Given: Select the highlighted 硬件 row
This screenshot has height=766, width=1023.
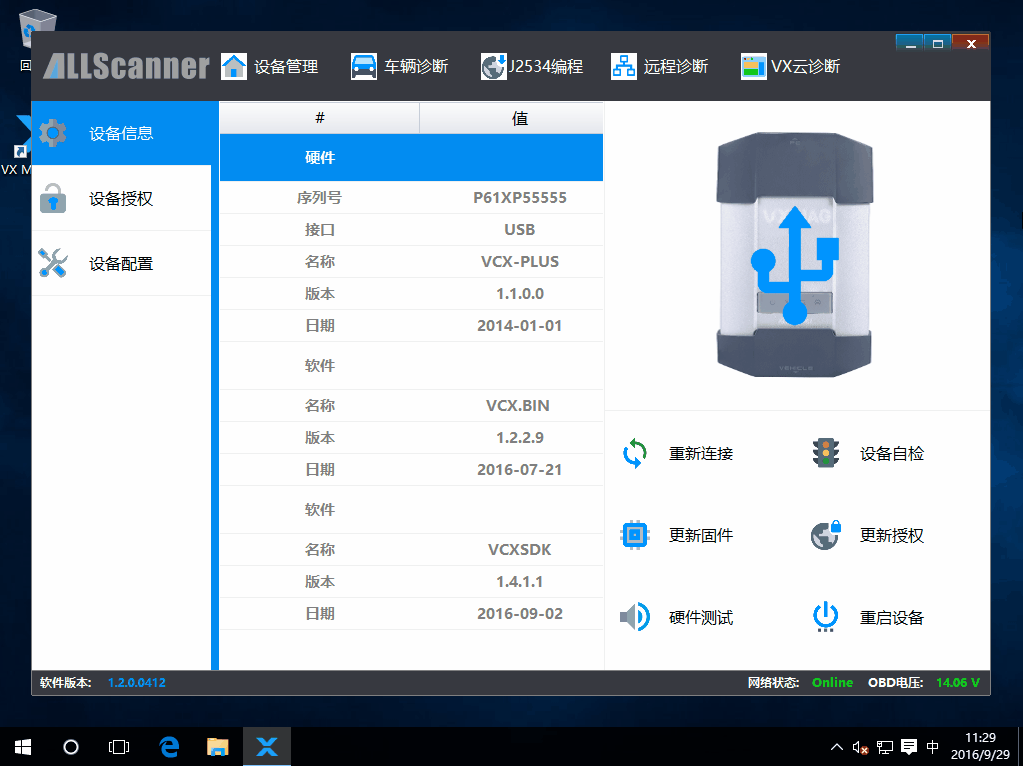Looking at the screenshot, I should pyautogui.click(x=411, y=157).
